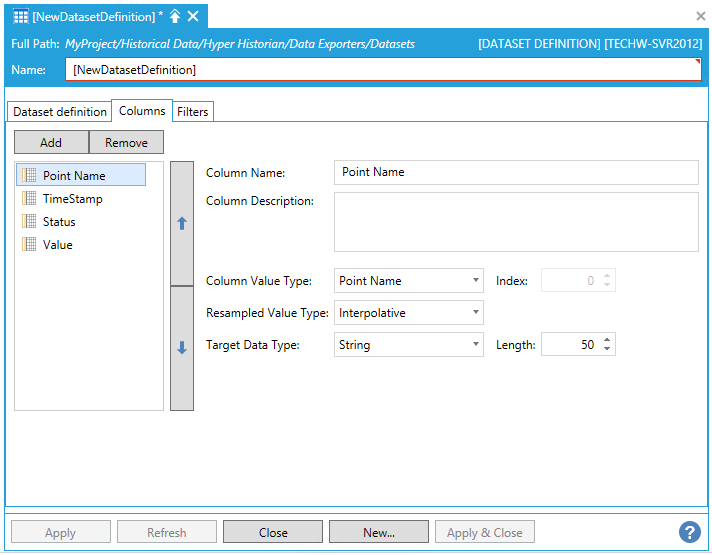712x555 pixels.
Task: Click into the Name field
Action: click(x=384, y=70)
